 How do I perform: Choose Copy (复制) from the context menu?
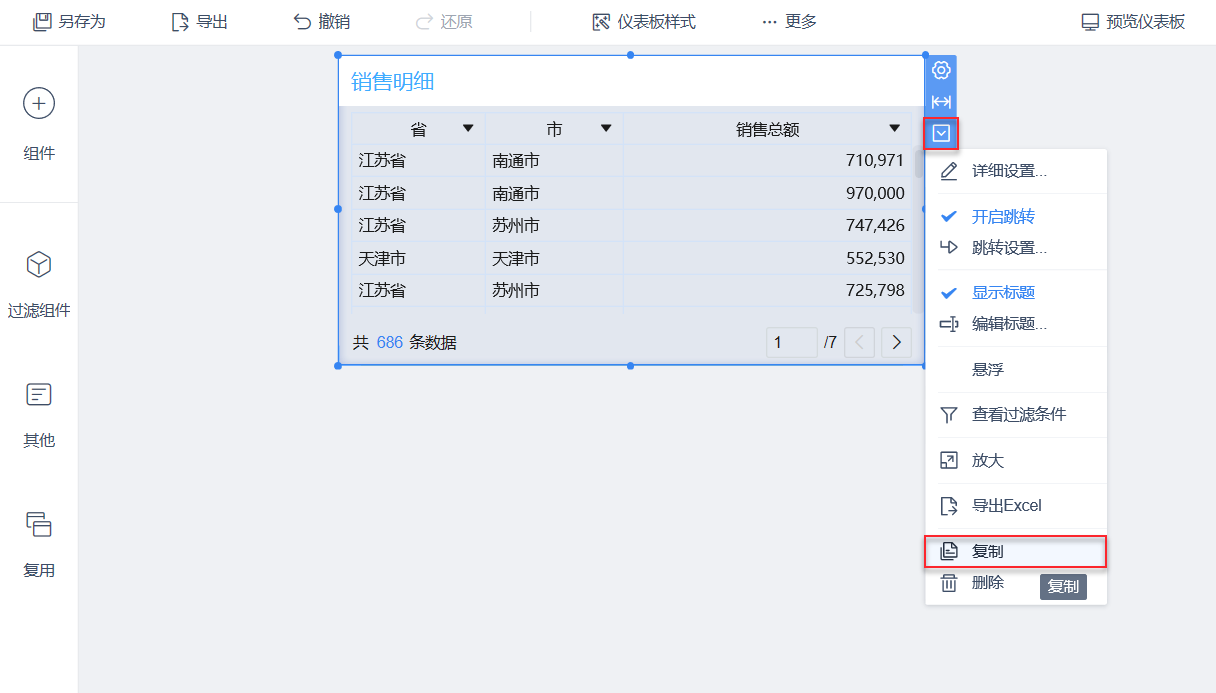pos(1016,551)
